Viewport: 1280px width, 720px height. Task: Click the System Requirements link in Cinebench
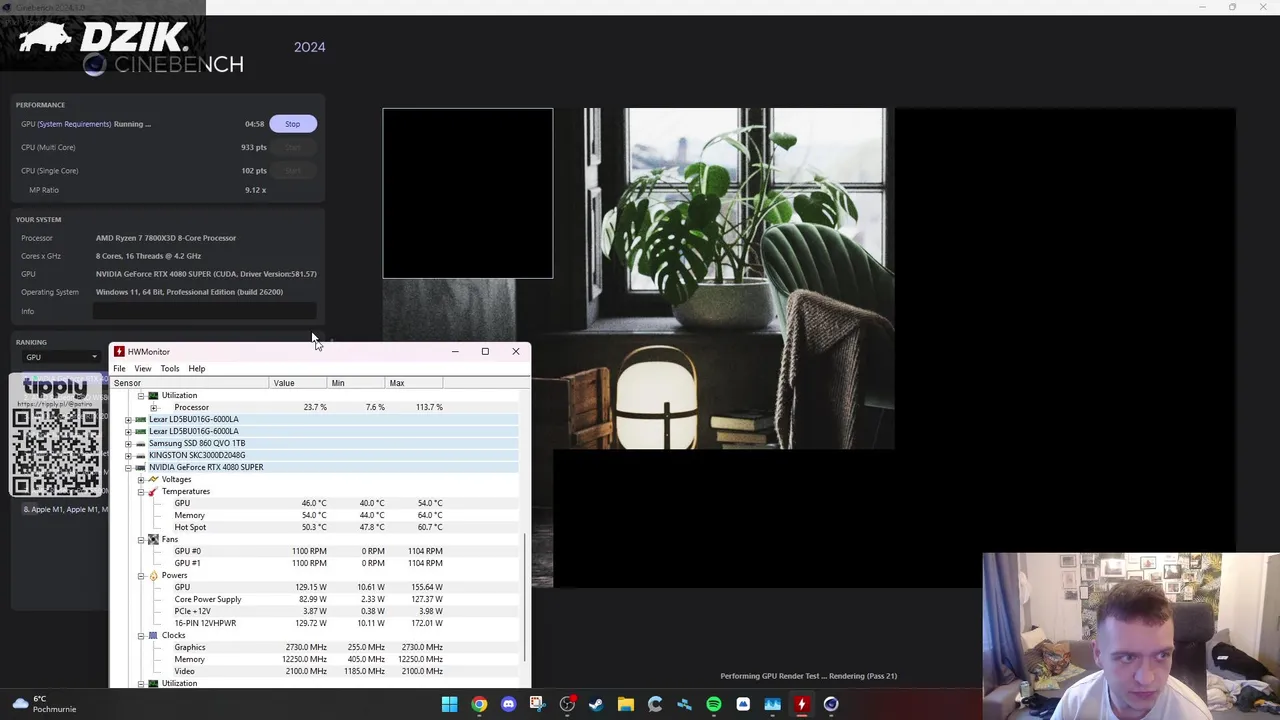74,124
